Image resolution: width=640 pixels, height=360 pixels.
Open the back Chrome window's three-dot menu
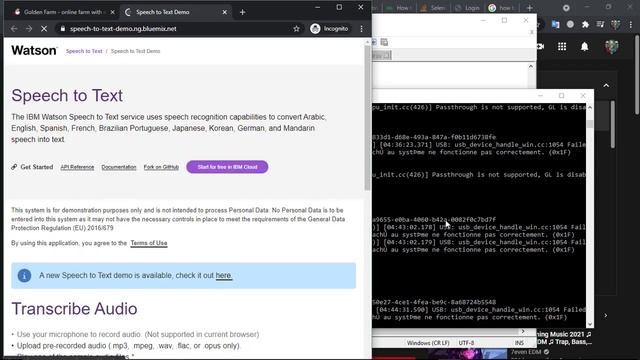pos(631,24)
